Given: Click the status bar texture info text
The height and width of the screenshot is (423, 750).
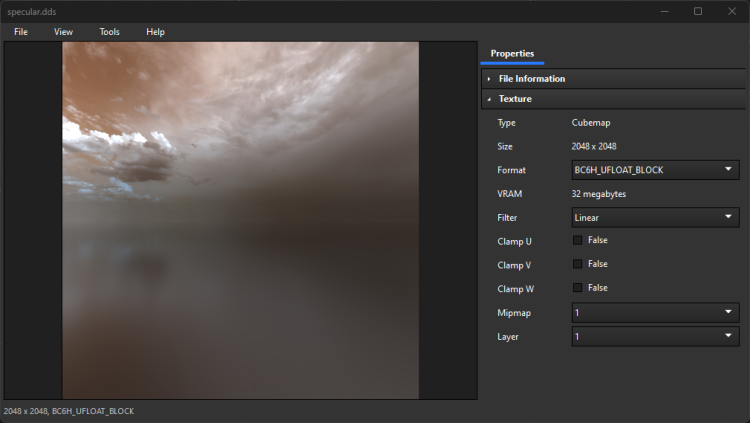Looking at the screenshot, I should pyautogui.click(x=69, y=411).
